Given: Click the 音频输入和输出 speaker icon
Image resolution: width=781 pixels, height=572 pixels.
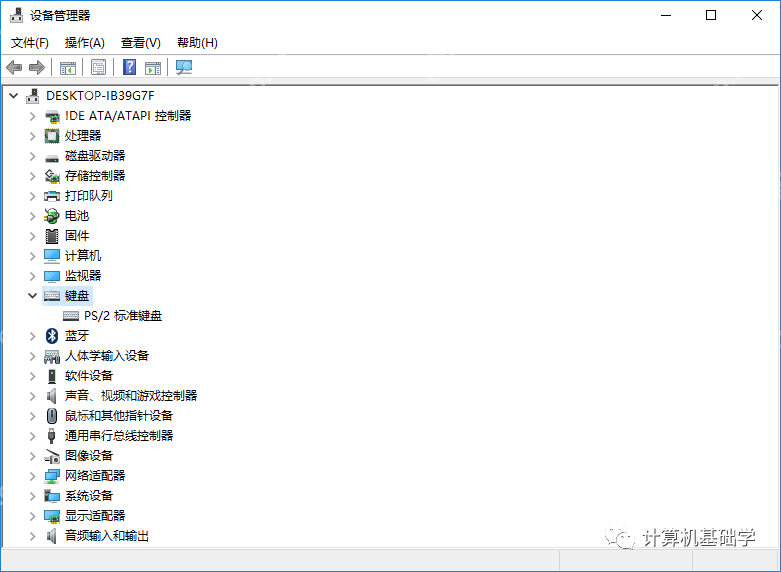Looking at the screenshot, I should [52, 536].
